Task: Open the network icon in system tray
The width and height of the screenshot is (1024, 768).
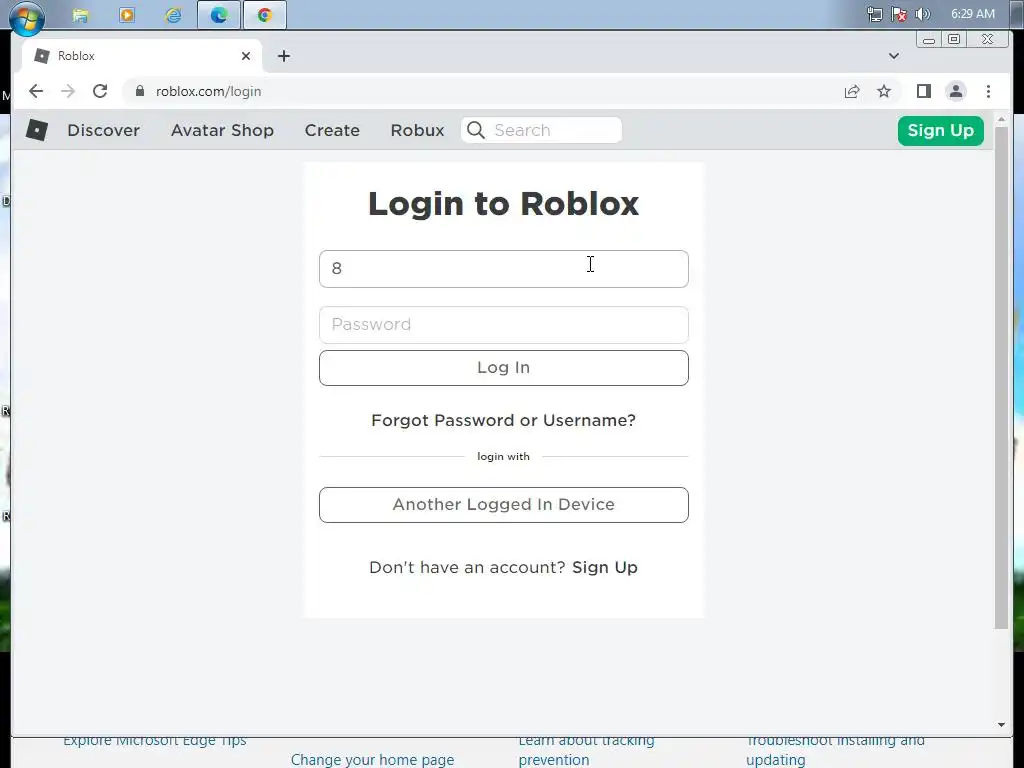Action: [x=874, y=14]
